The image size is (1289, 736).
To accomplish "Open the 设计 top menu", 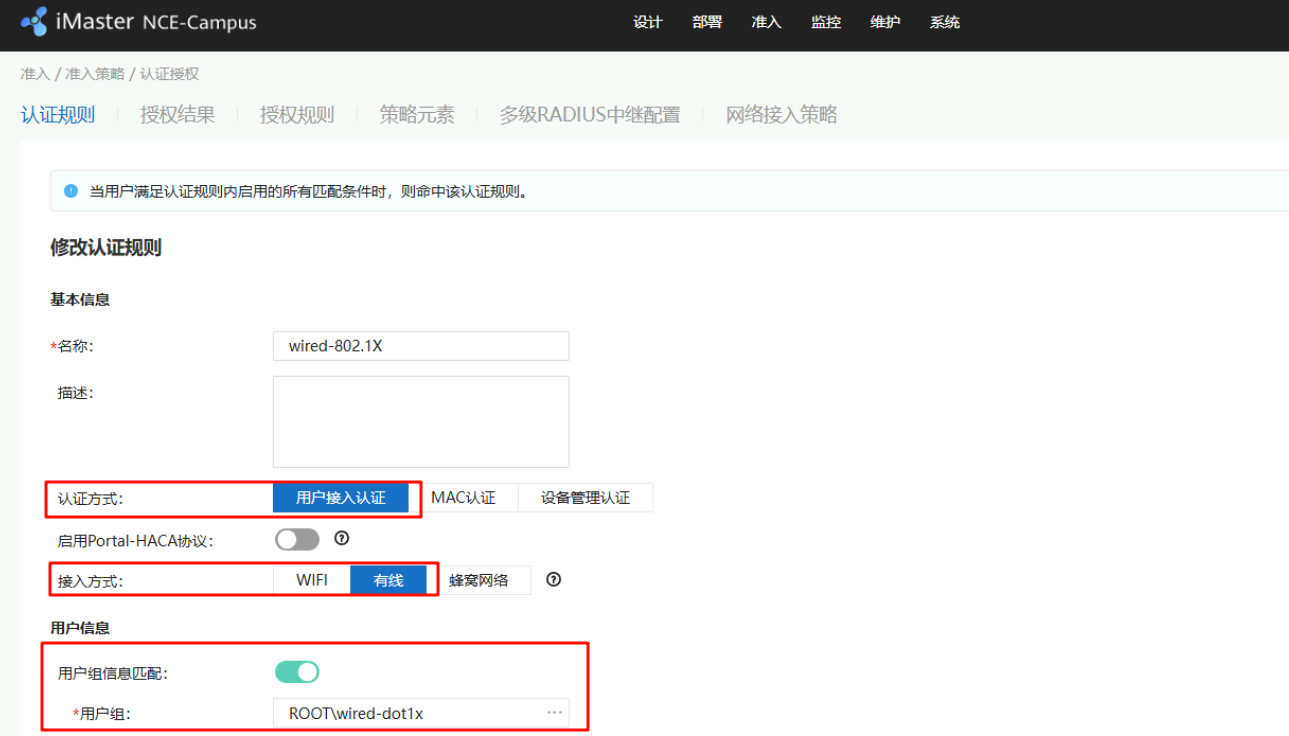I will [x=648, y=22].
